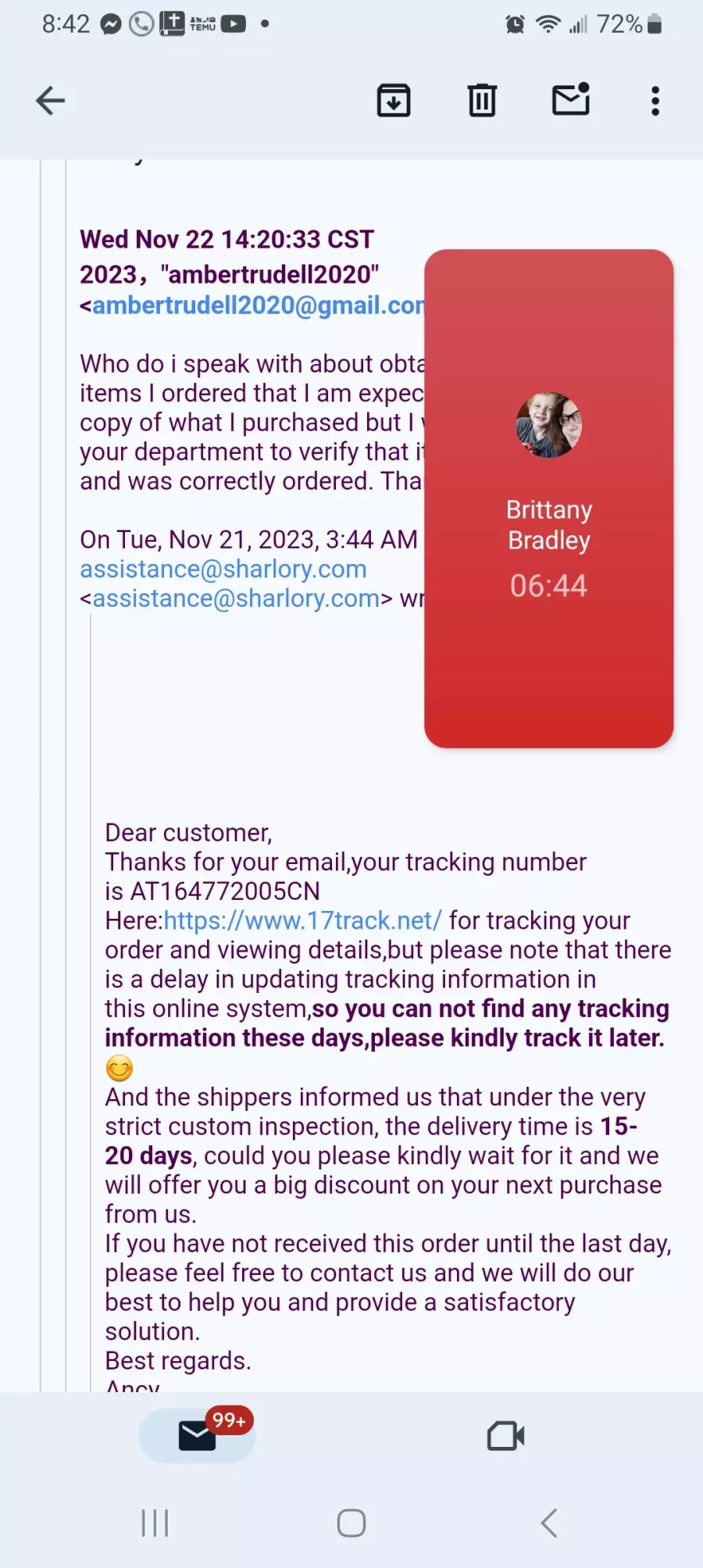
Task: Tap the bracketed assistance@sharlory.com address
Action: (x=236, y=598)
